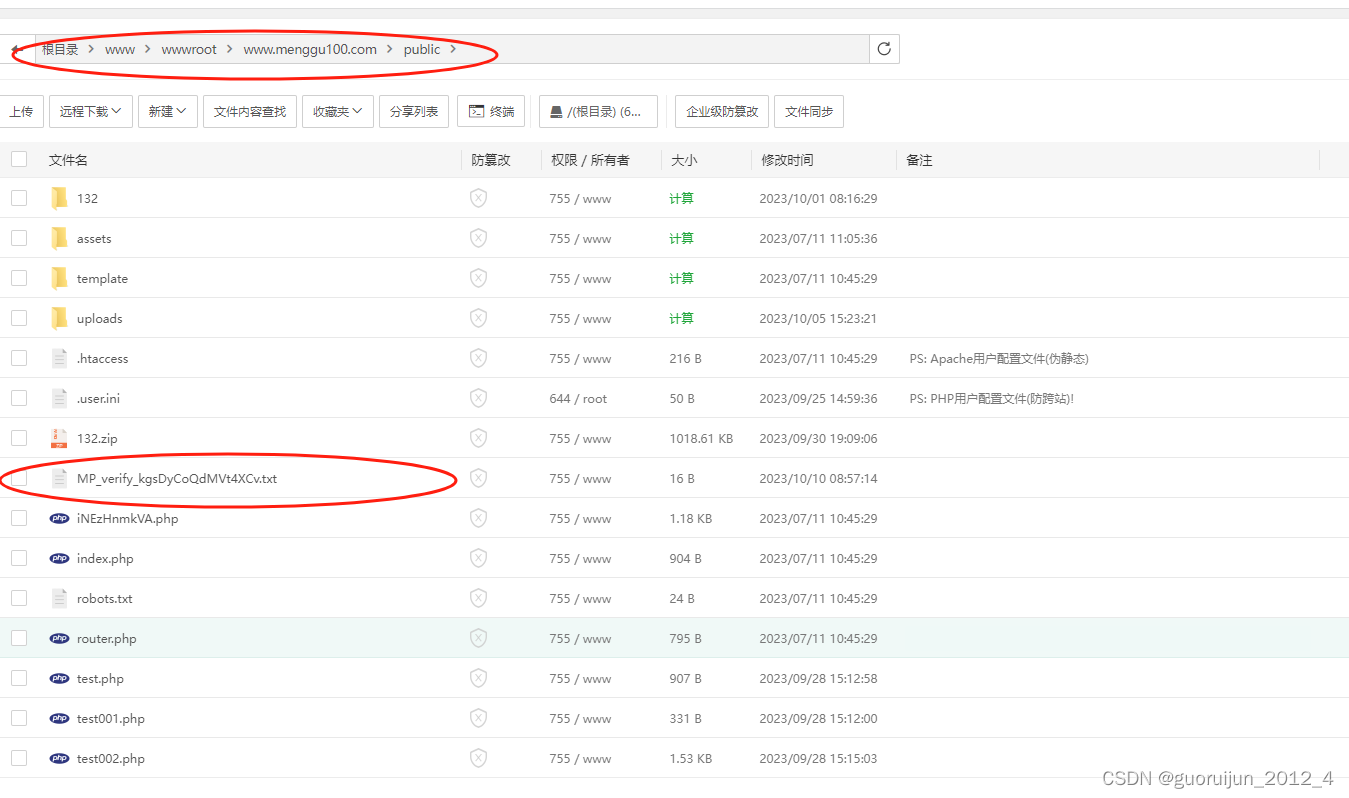Sort by 大小 column header
The height and width of the screenshot is (798, 1349).
pos(684,160)
